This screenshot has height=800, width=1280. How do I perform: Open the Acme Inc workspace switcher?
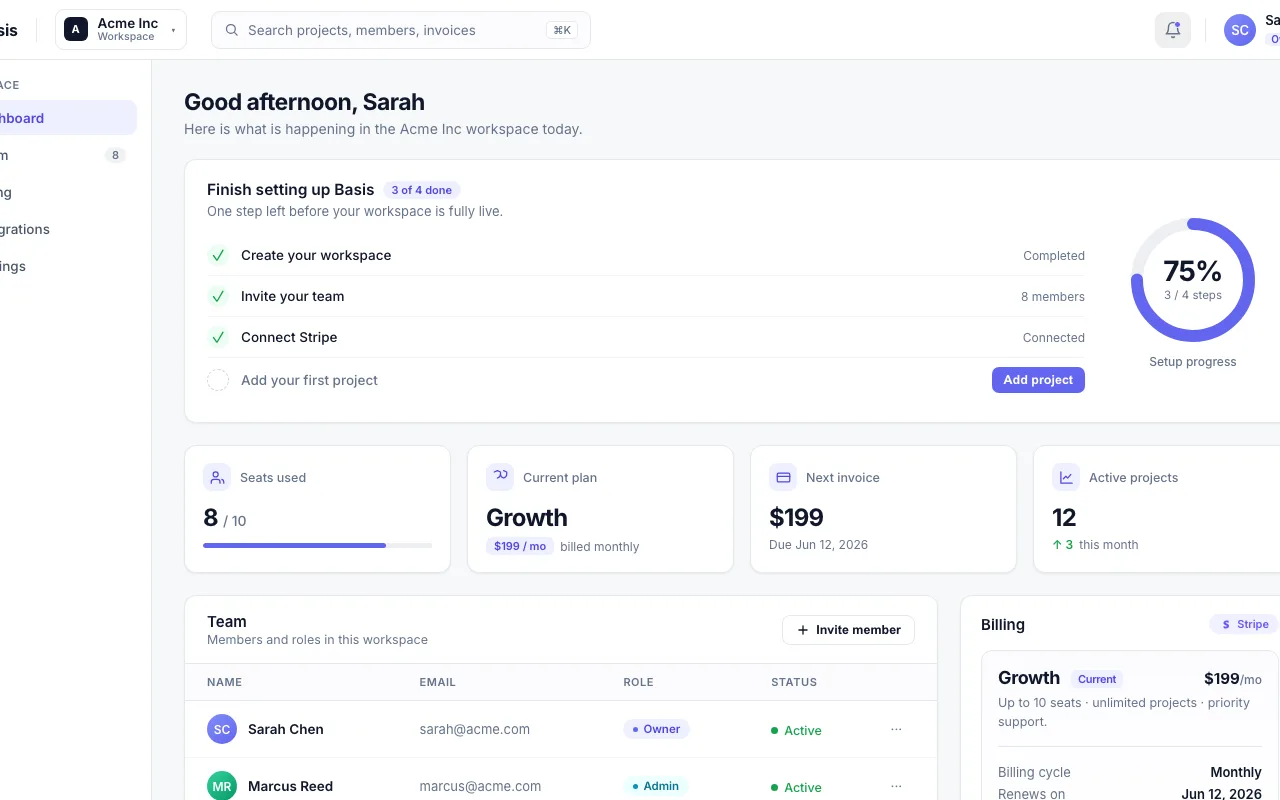121,30
